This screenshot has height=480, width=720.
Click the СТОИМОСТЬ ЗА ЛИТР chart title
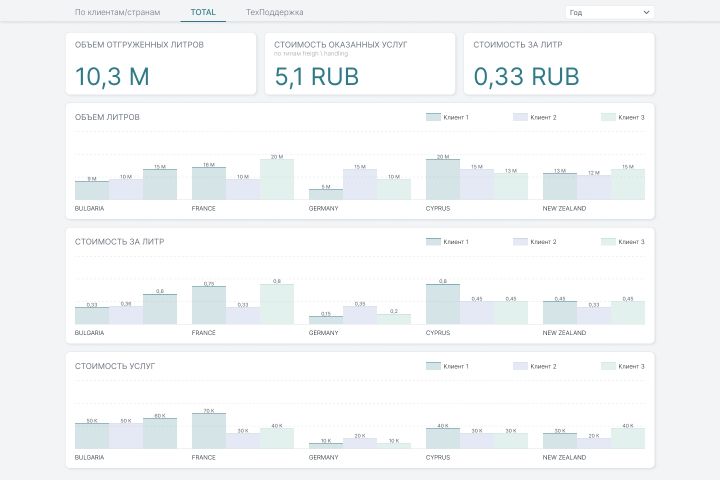click(x=119, y=242)
